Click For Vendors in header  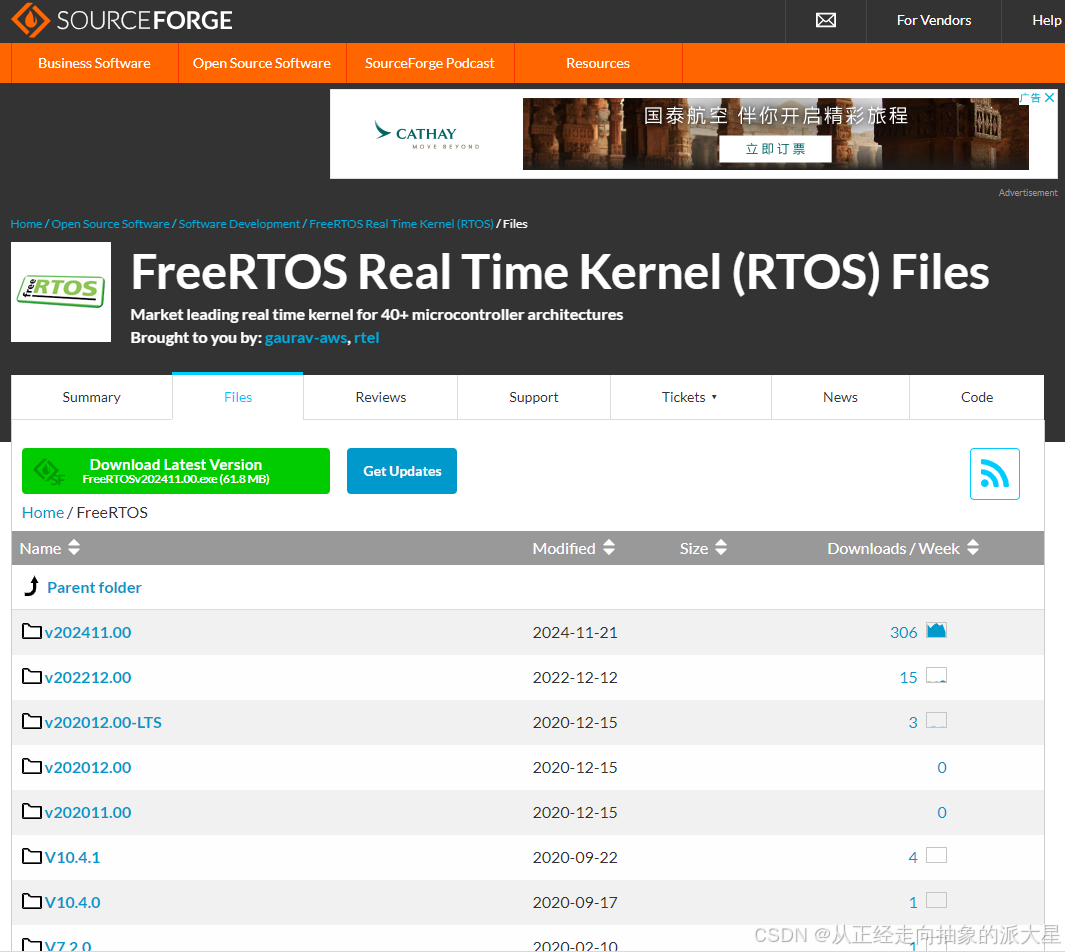[934, 20]
